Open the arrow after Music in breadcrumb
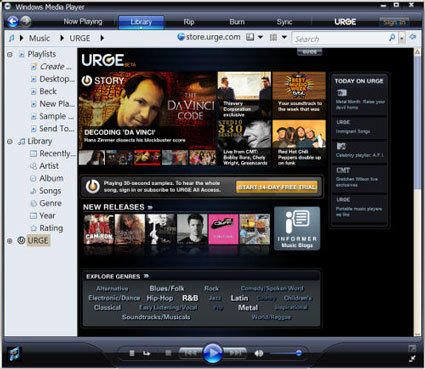425x369 pixels. [x=62, y=38]
